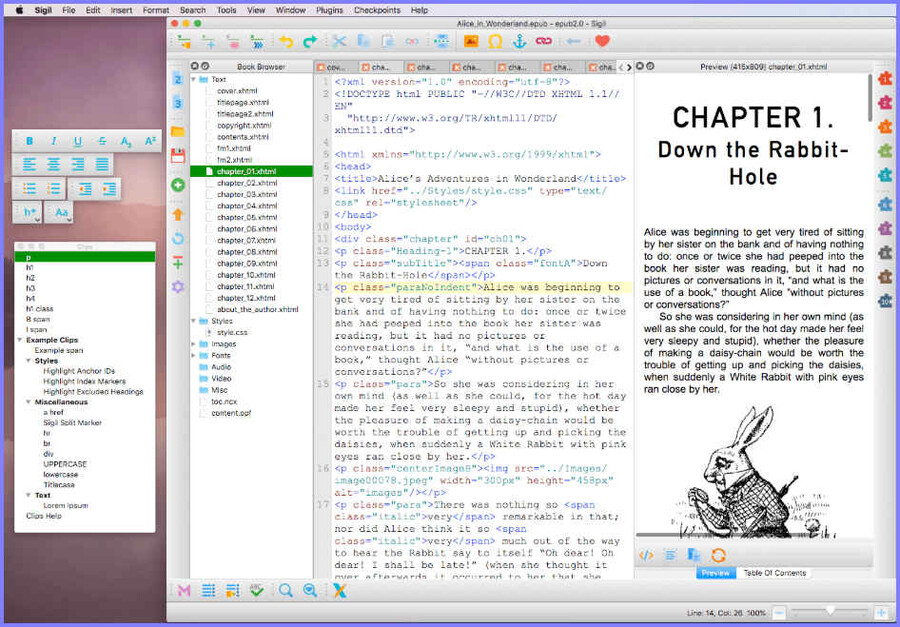This screenshot has width=900, height=627.
Task: Open chapter_05.xhtml in the Book Browser
Action: coord(246,217)
